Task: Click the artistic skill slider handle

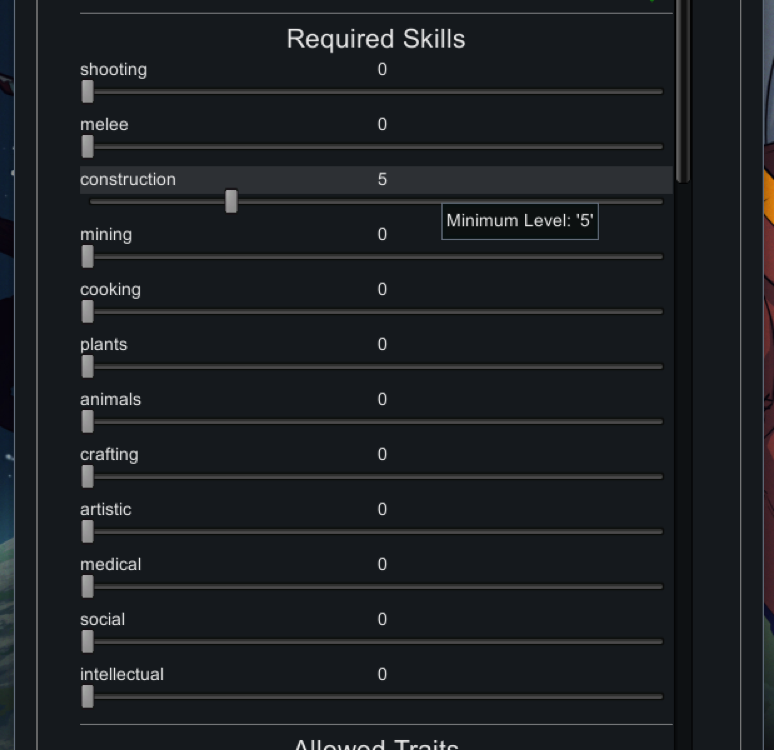Action: click(x=88, y=532)
